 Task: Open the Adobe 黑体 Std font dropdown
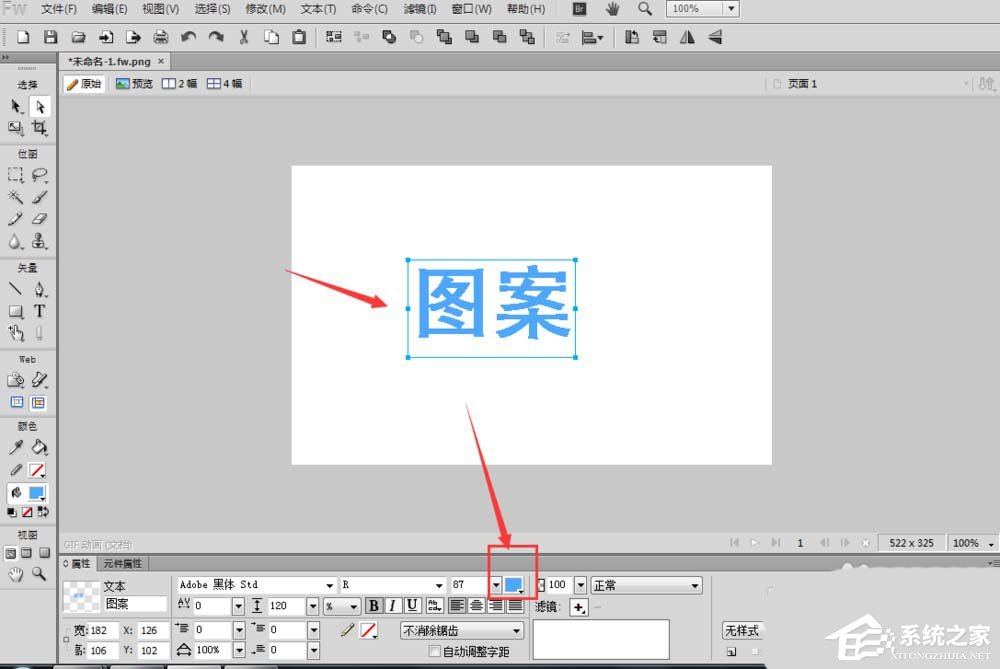point(327,584)
